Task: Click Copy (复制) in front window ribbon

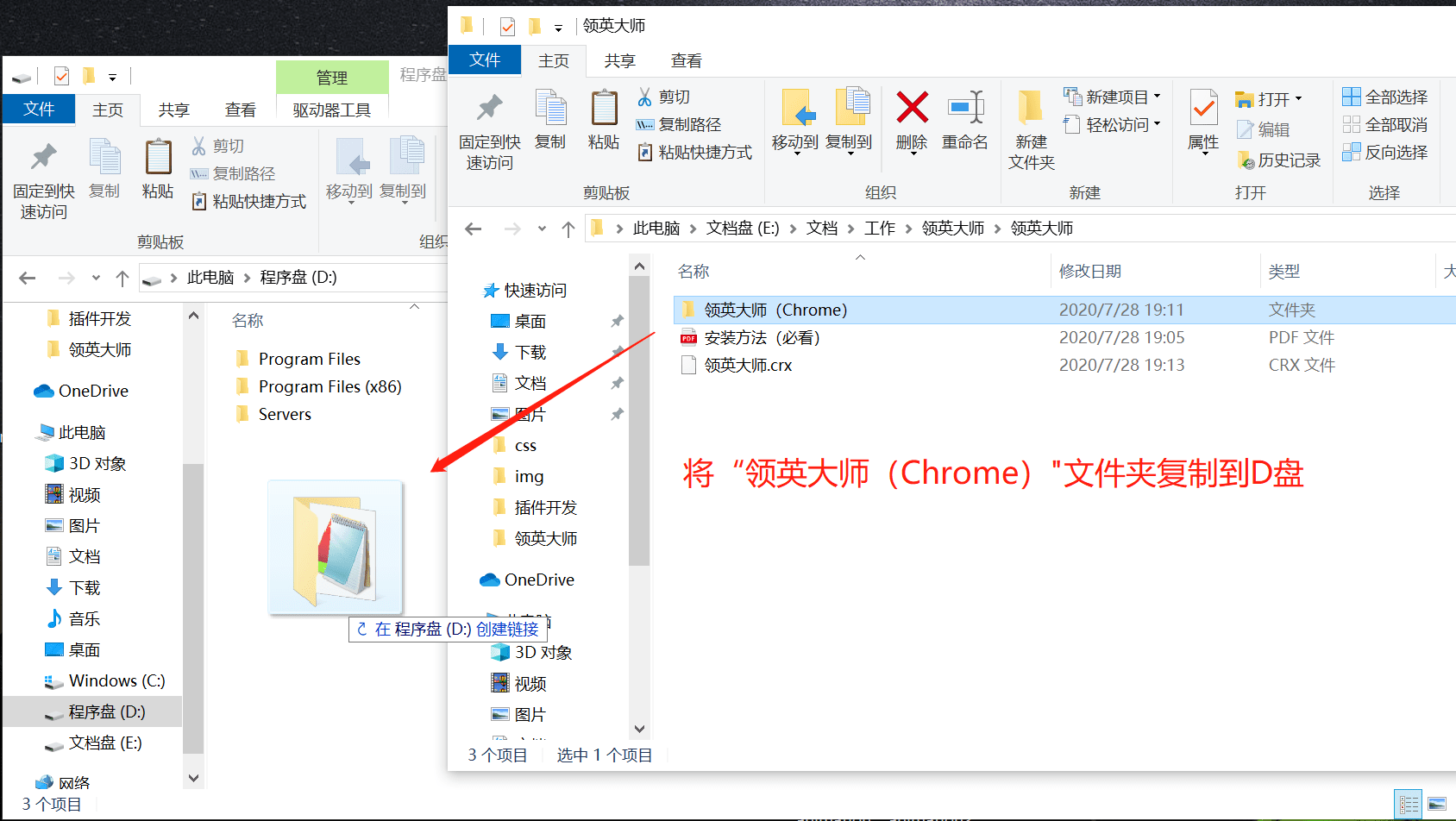Action: (550, 121)
